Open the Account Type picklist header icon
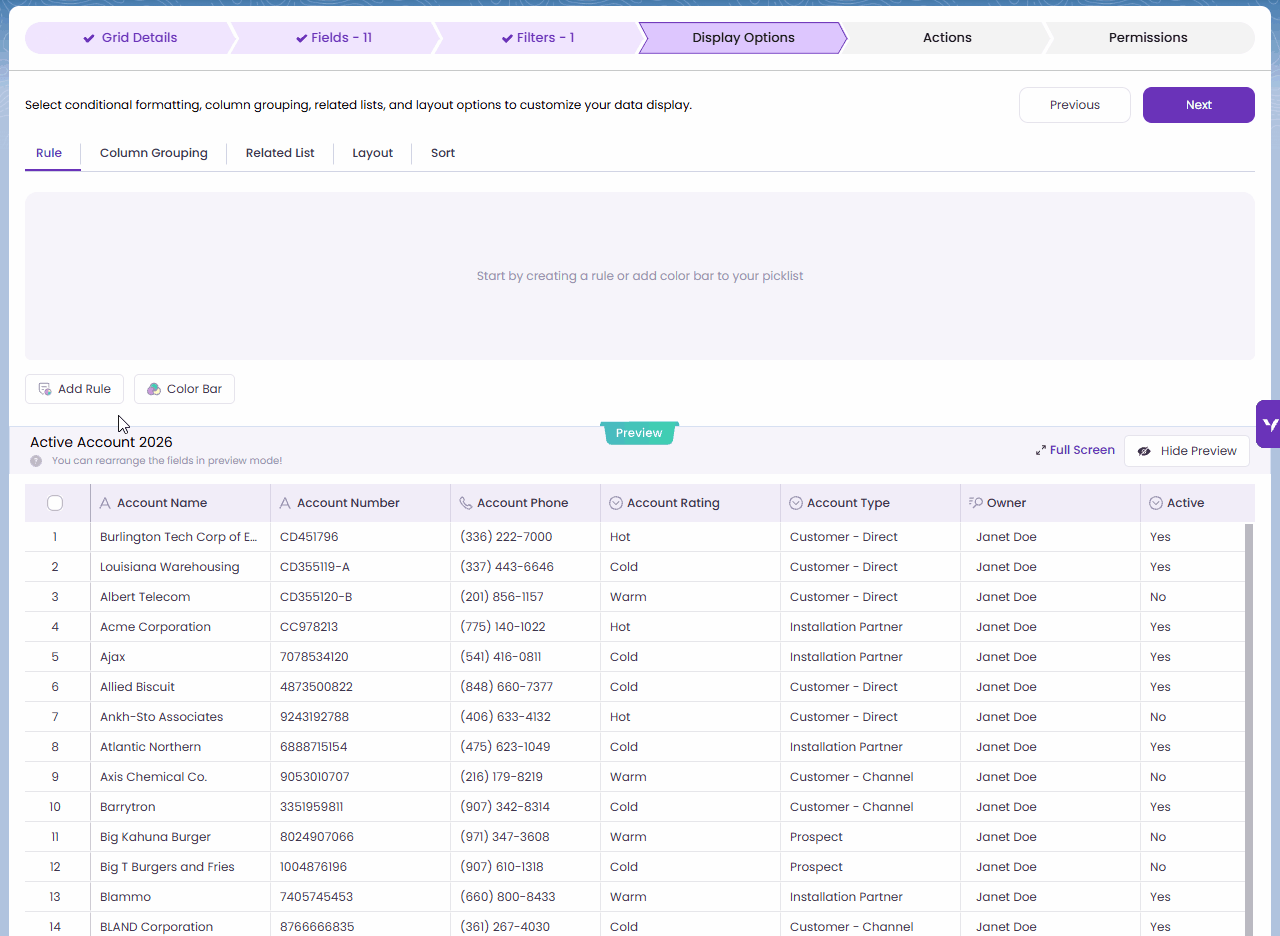The image size is (1280, 936). (x=796, y=503)
